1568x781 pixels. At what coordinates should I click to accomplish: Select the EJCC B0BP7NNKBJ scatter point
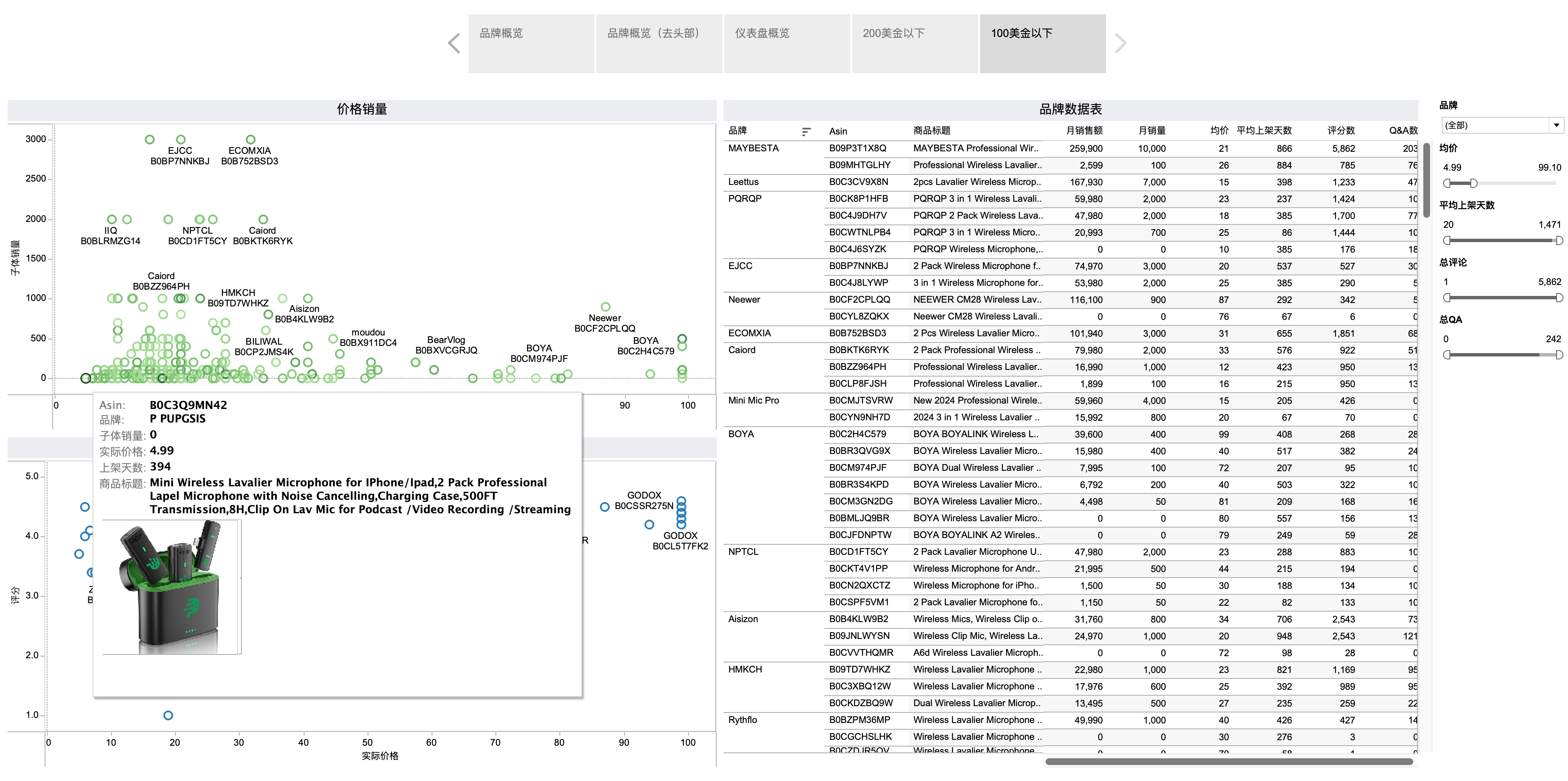181,139
